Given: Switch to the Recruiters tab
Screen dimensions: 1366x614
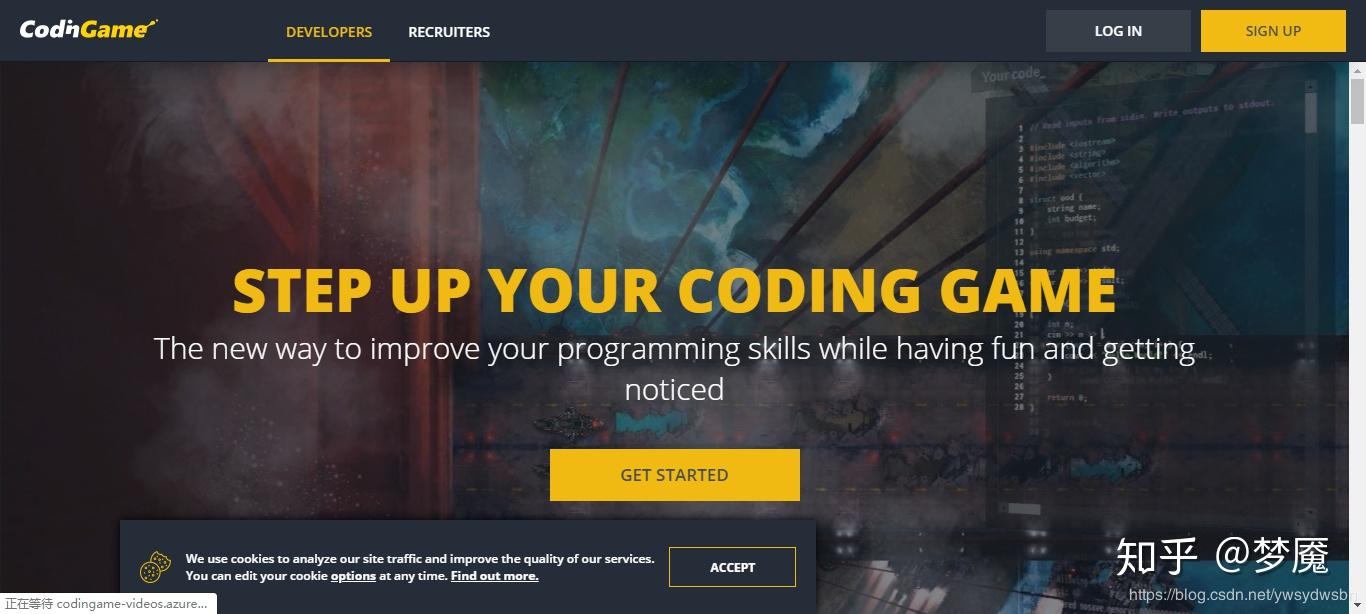Looking at the screenshot, I should click(x=449, y=32).
